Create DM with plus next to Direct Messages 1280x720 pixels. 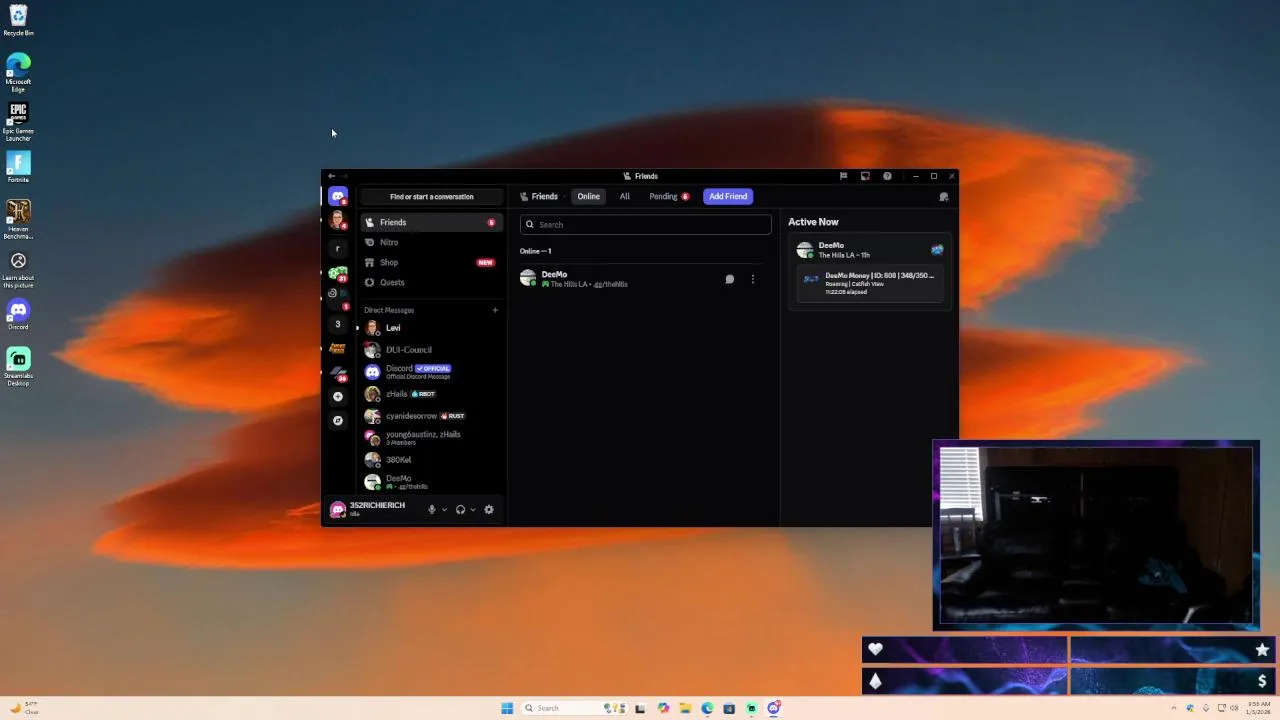pos(495,310)
